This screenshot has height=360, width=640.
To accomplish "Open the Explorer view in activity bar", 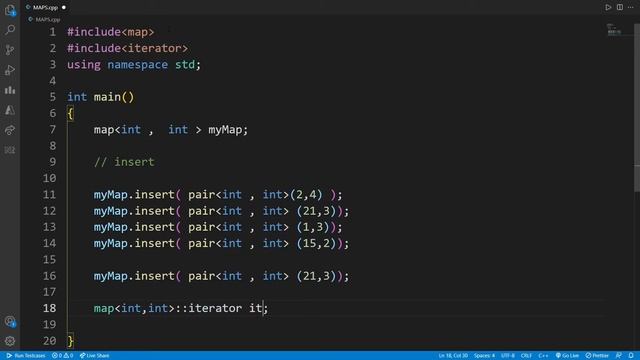I will coord(10,10).
